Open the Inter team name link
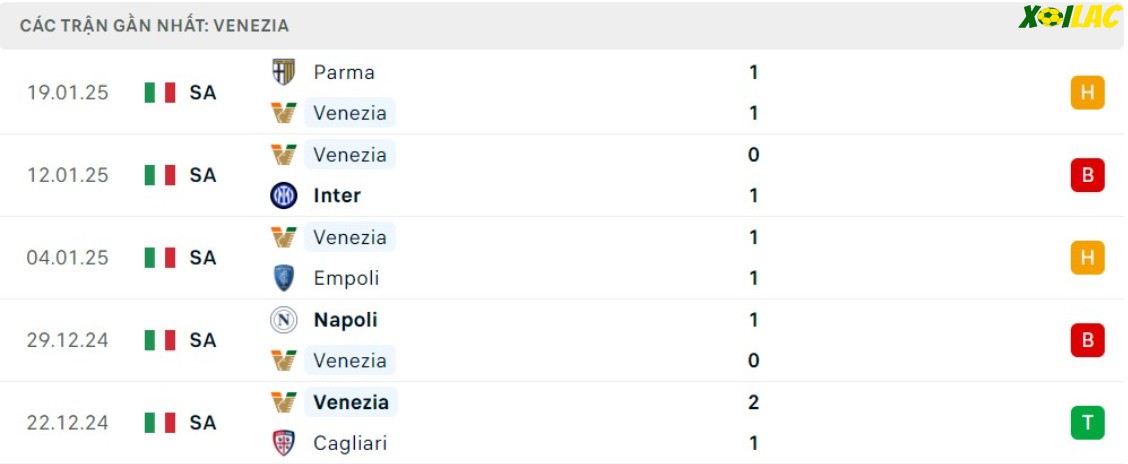The height and width of the screenshot is (464, 1128). pyautogui.click(x=337, y=196)
